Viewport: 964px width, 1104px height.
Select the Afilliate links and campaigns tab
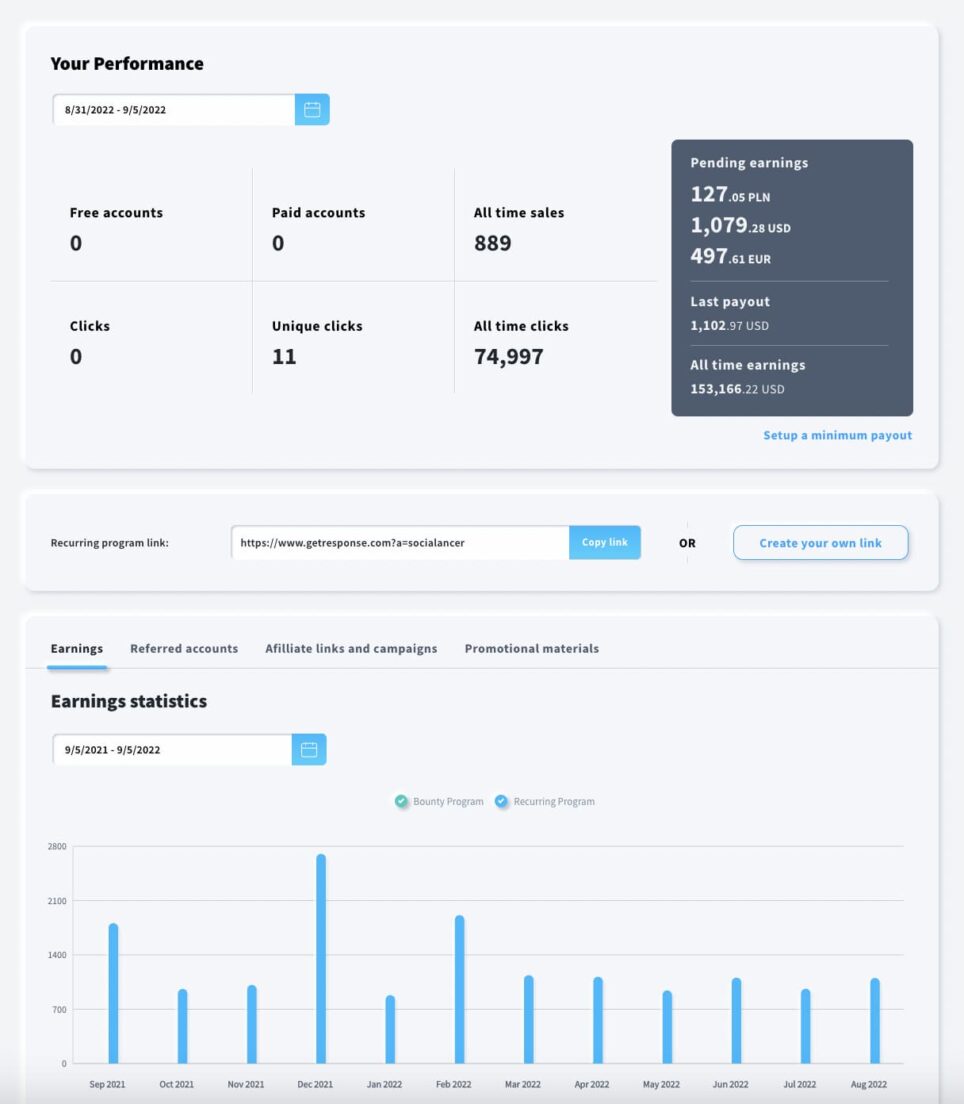point(350,648)
